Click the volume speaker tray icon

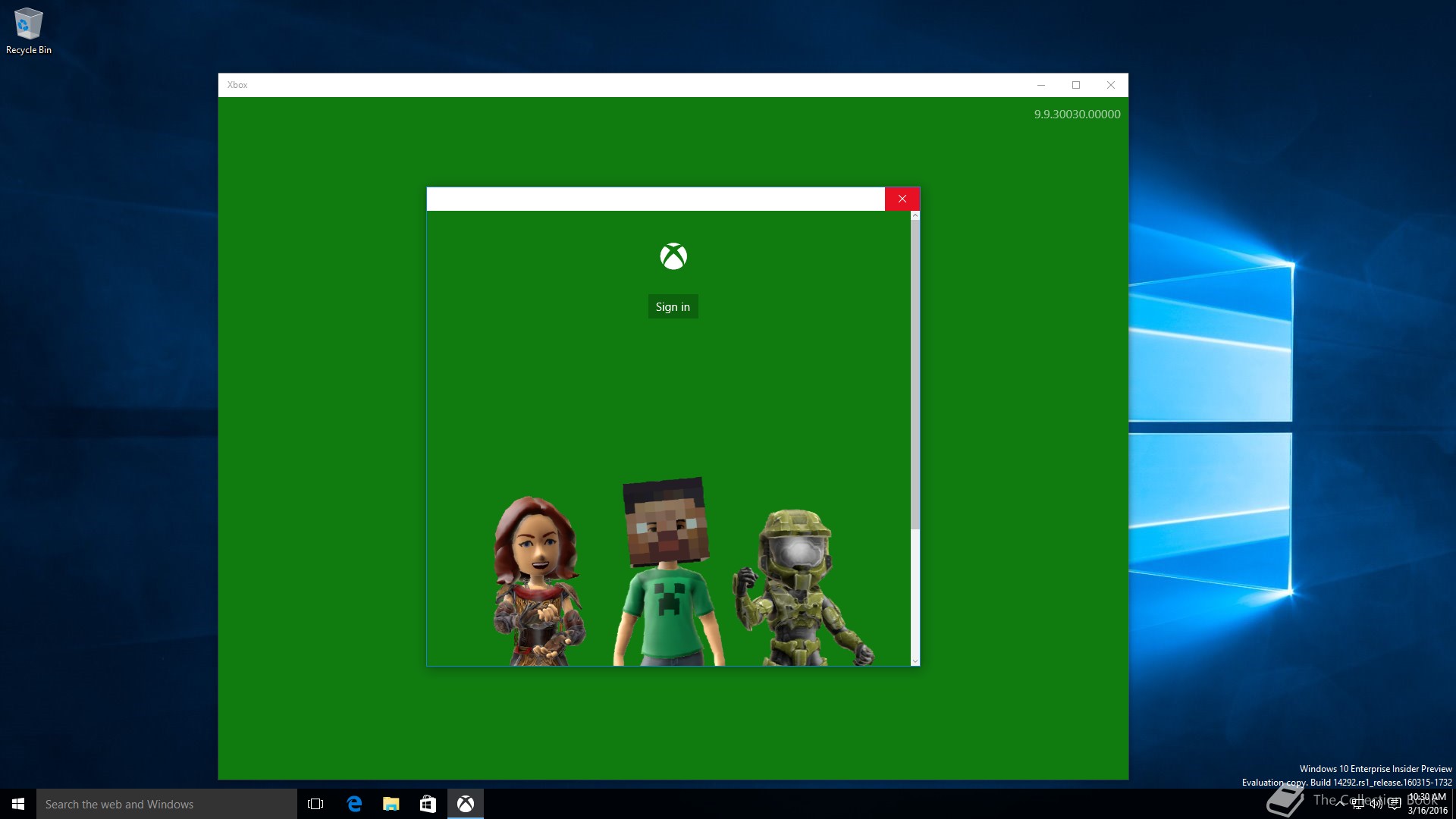1376,804
